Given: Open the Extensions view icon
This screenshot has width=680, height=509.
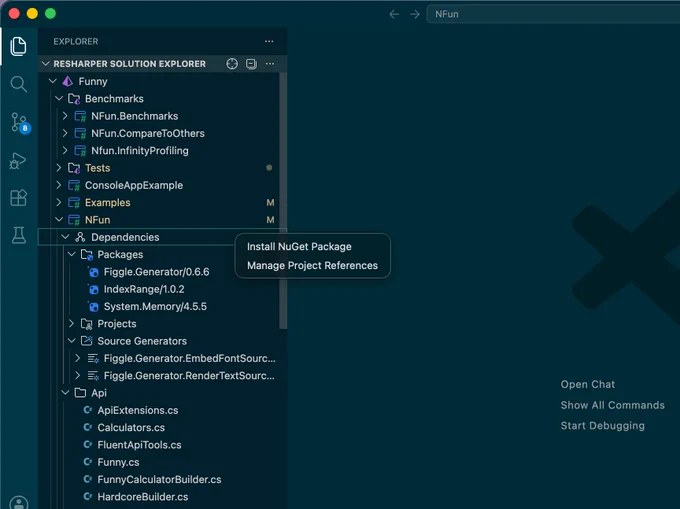Looking at the screenshot, I should [18, 198].
